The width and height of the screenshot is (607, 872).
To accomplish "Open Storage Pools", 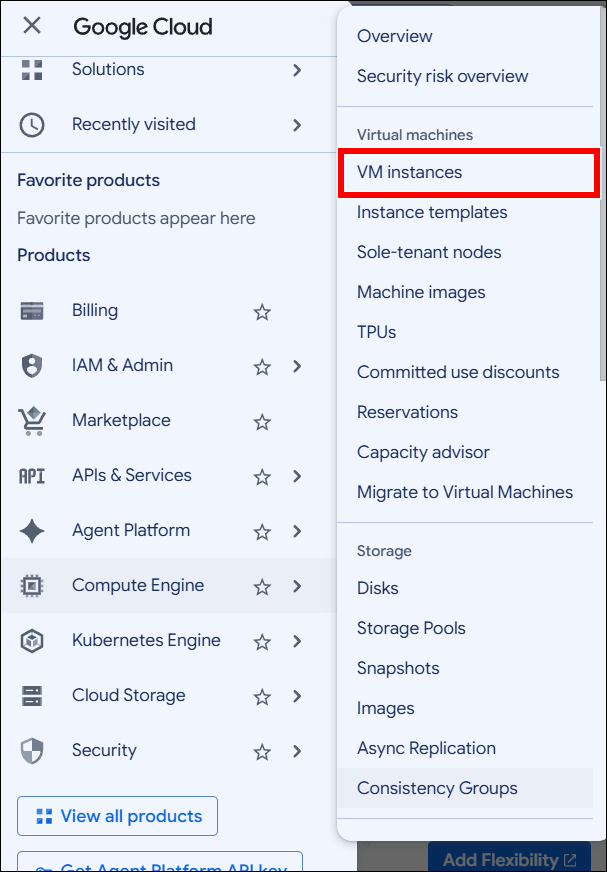I will click(x=411, y=628).
